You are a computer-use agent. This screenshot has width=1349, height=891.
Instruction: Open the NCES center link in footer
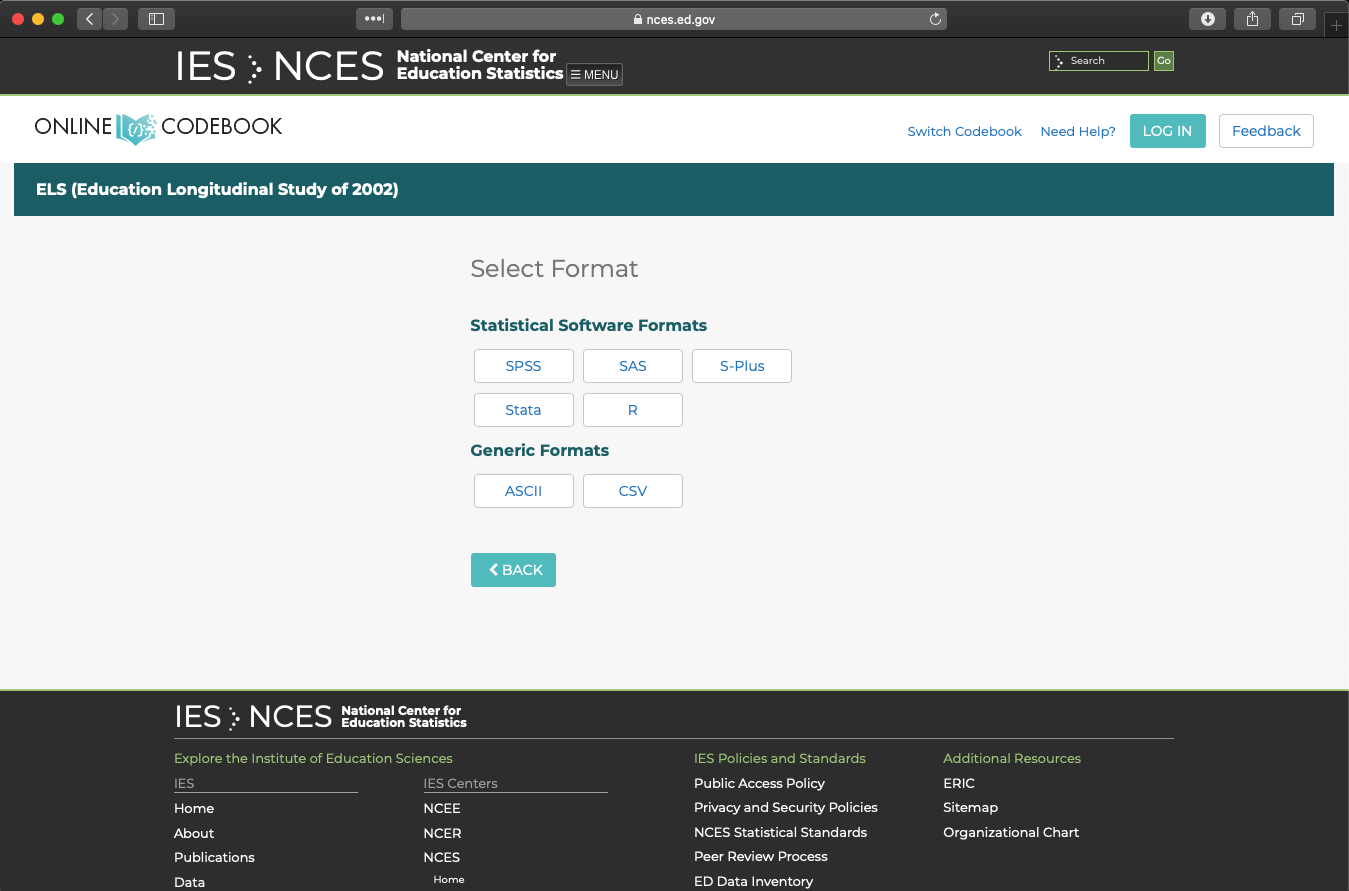[442, 857]
